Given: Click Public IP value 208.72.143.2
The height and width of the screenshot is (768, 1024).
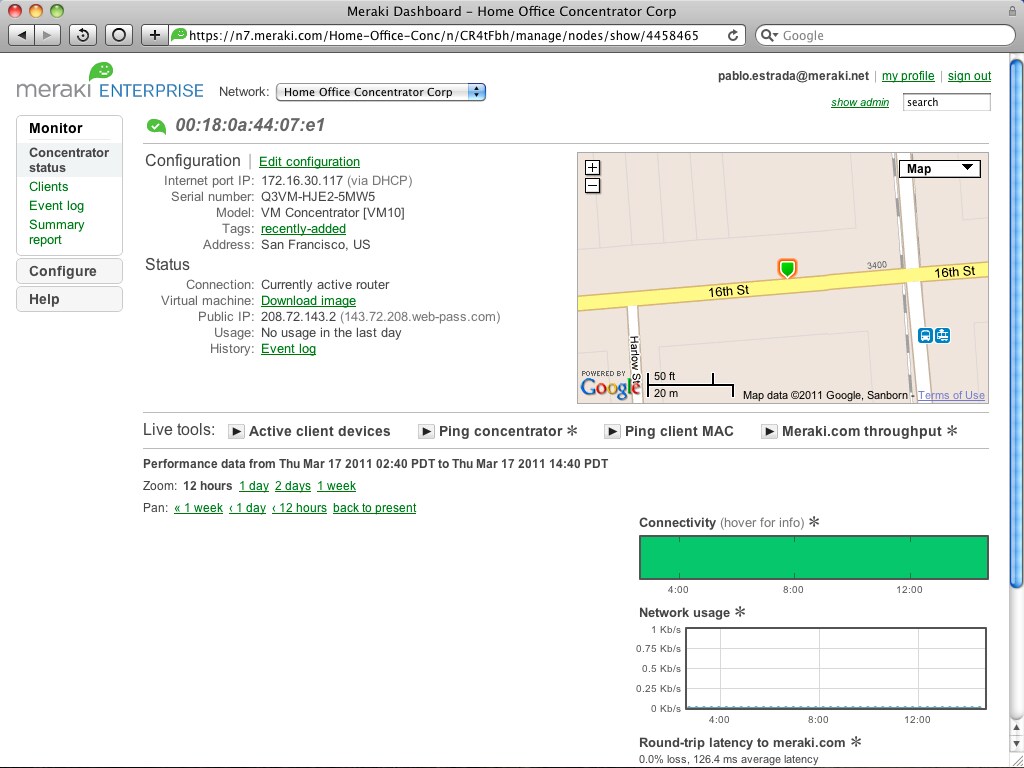Looking at the screenshot, I should click(298, 317).
